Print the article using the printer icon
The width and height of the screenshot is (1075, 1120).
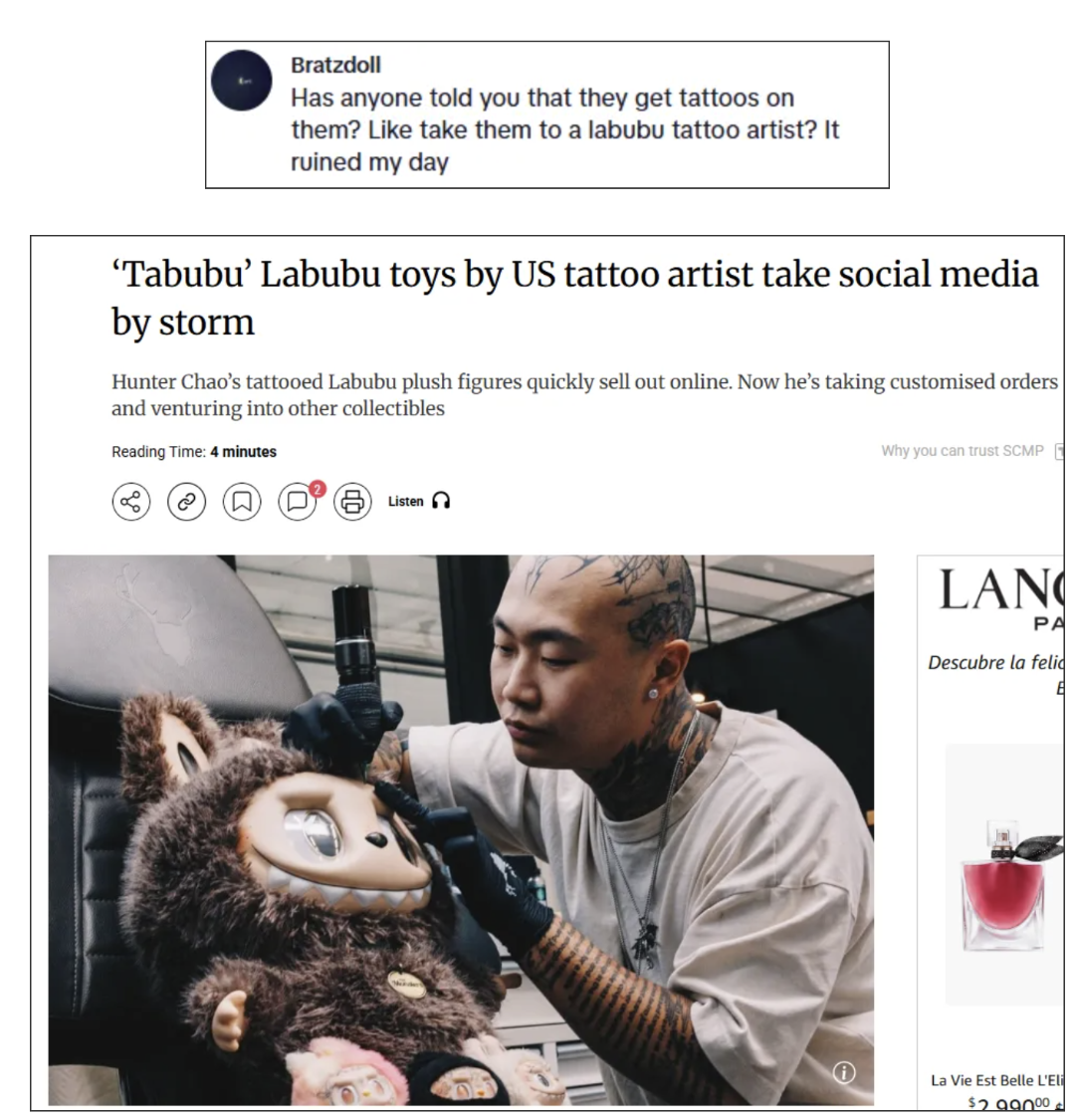point(352,502)
